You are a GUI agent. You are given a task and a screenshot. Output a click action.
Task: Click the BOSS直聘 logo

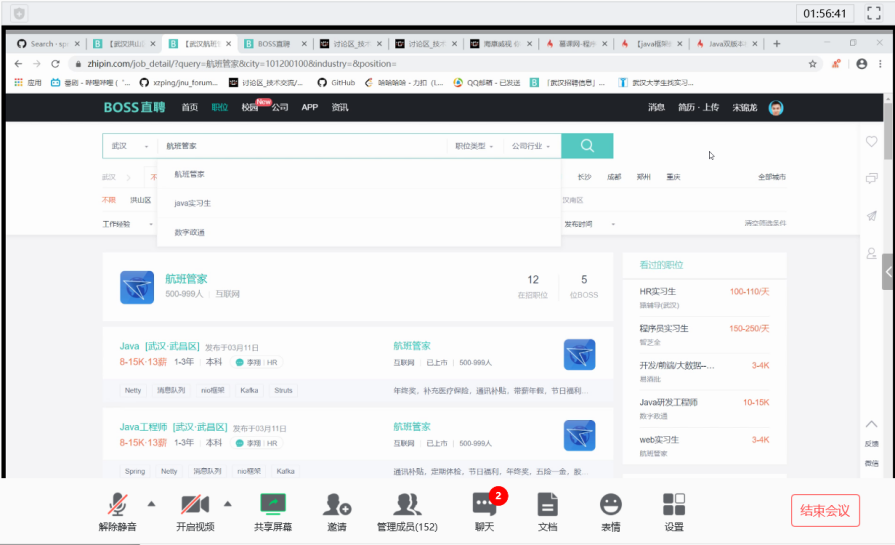click(134, 107)
